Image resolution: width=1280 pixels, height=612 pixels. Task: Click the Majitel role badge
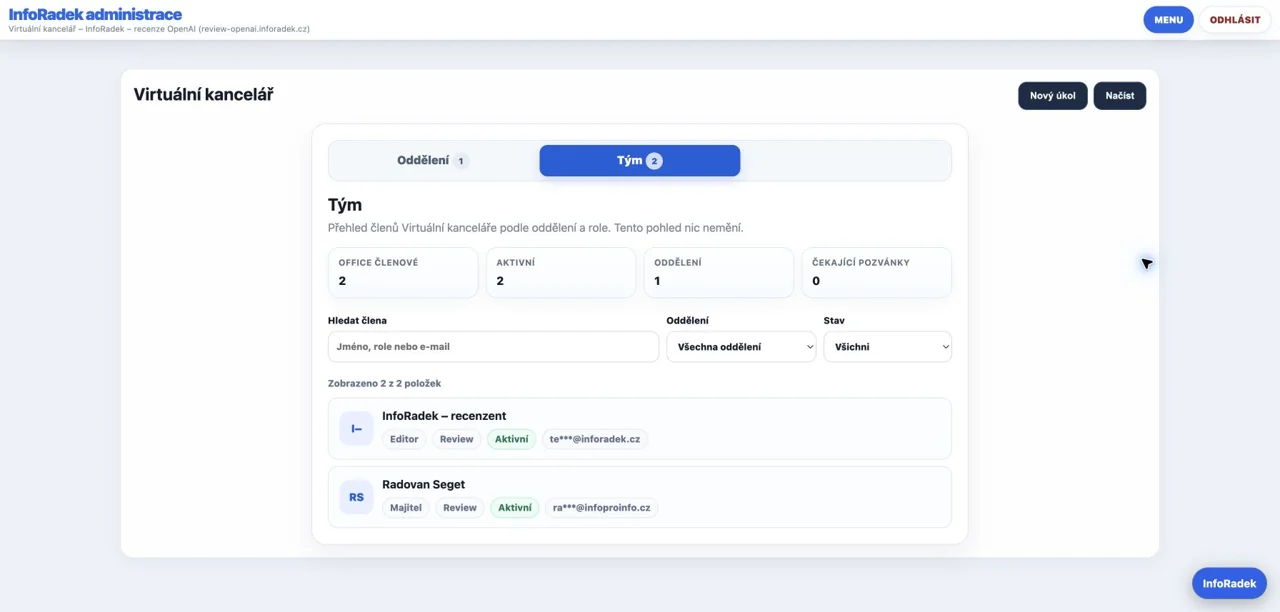point(406,508)
